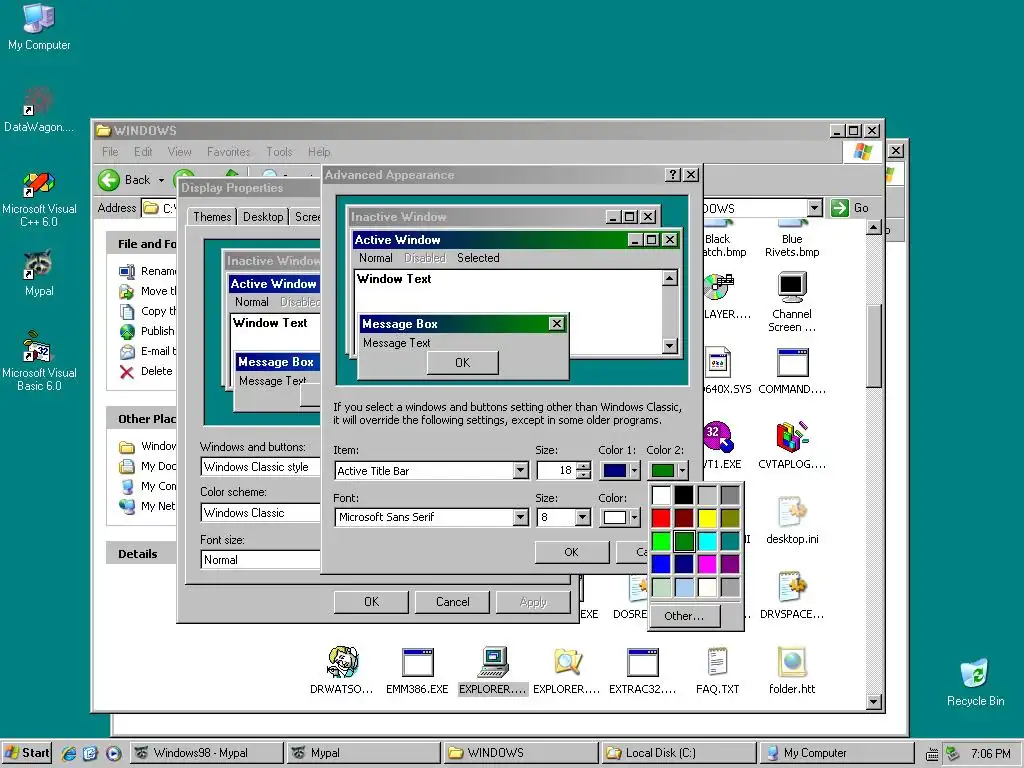1024x768 pixels.
Task: Switch to the Themes tab
Action: click(x=212, y=216)
